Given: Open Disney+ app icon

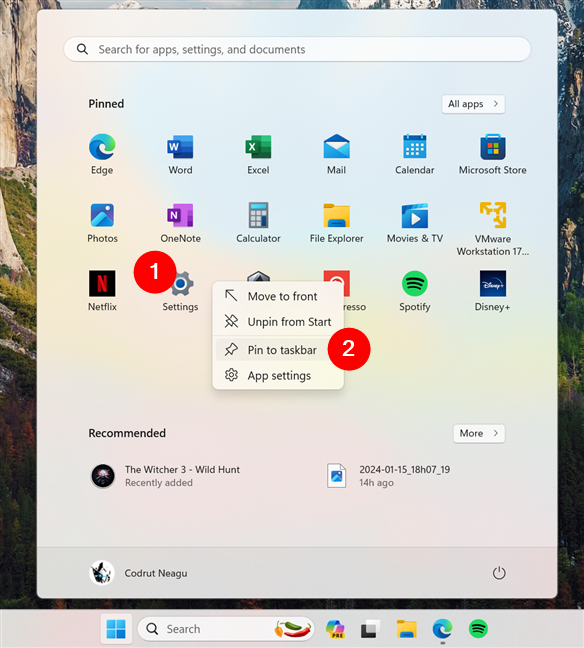Looking at the screenshot, I should (x=493, y=291).
